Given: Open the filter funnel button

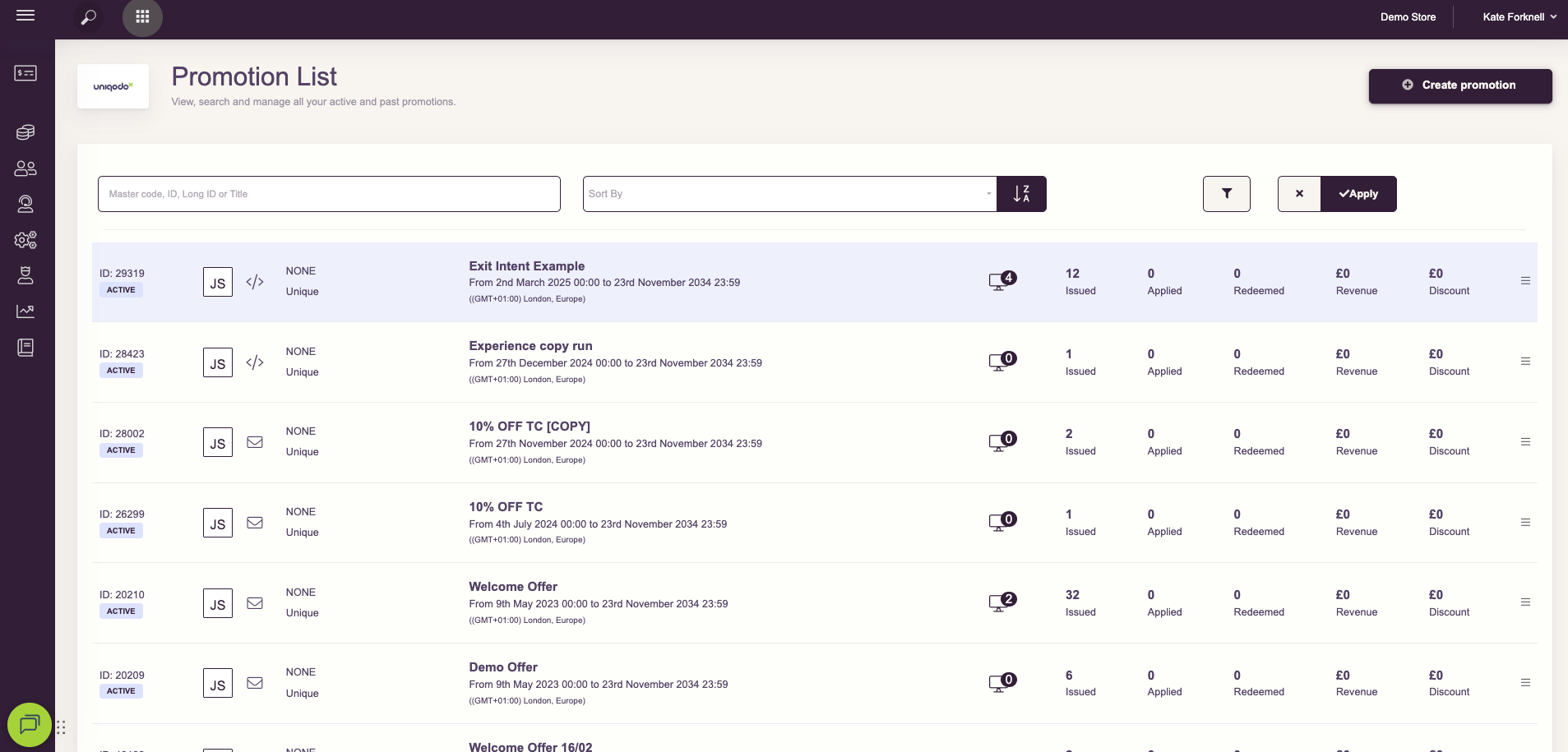Looking at the screenshot, I should (x=1227, y=194).
